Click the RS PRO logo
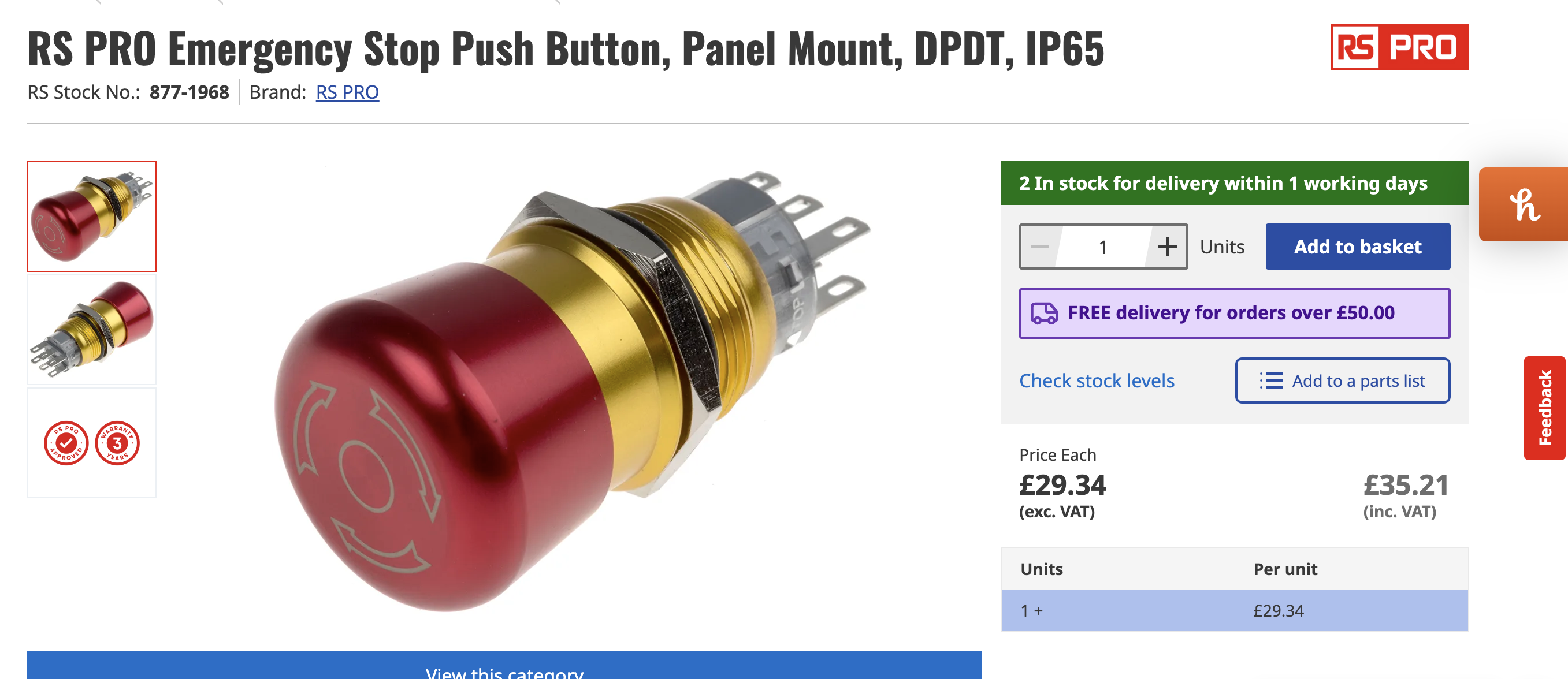This screenshot has width=1568, height=679. click(x=1399, y=47)
